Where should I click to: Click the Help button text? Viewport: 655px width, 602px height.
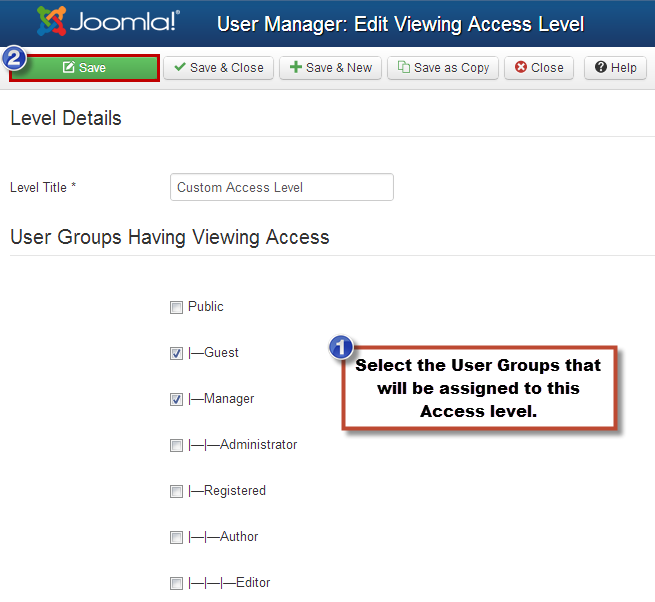(624, 68)
